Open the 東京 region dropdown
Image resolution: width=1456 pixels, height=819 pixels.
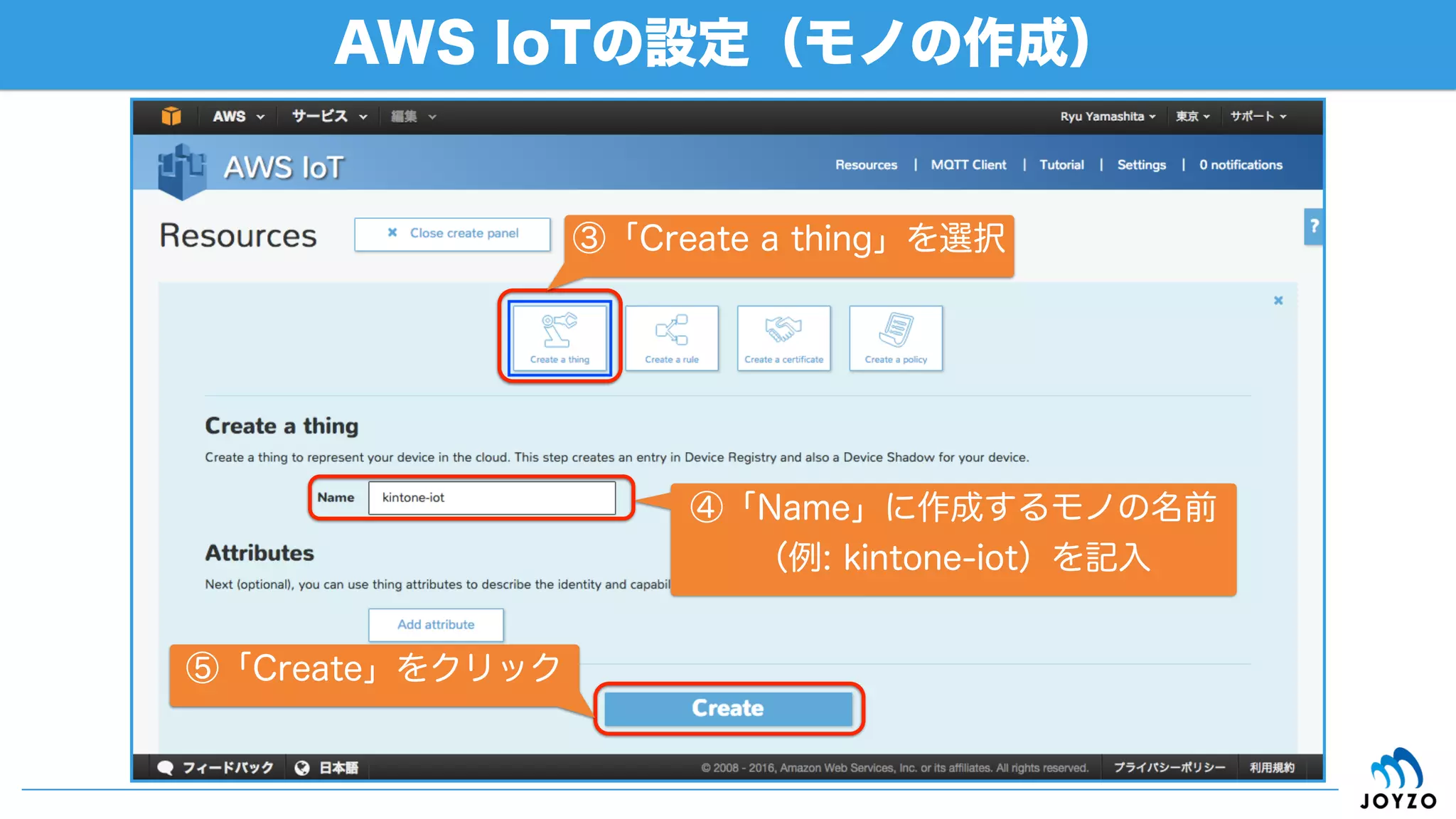[1192, 117]
